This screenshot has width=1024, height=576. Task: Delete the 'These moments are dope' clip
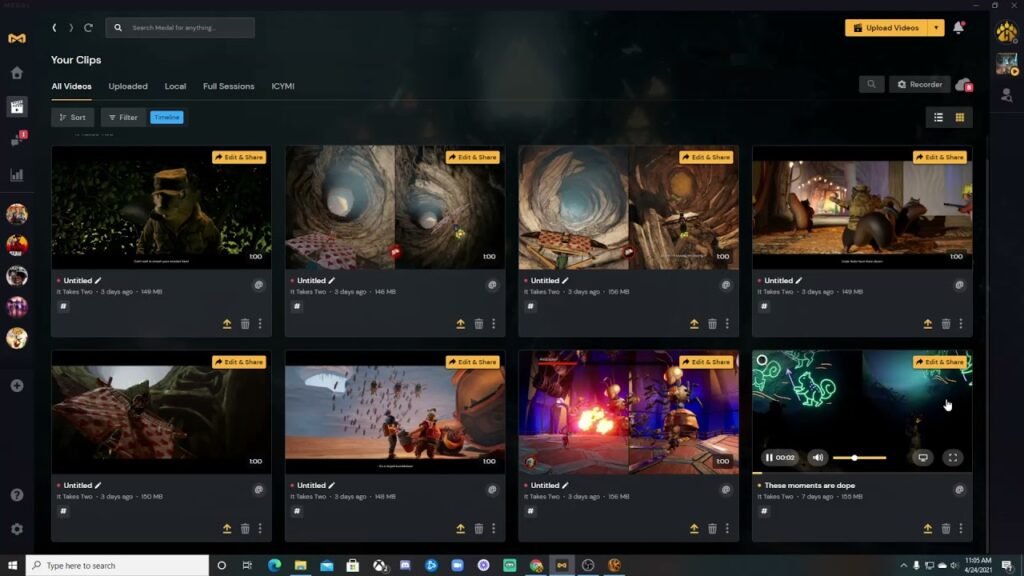946,528
